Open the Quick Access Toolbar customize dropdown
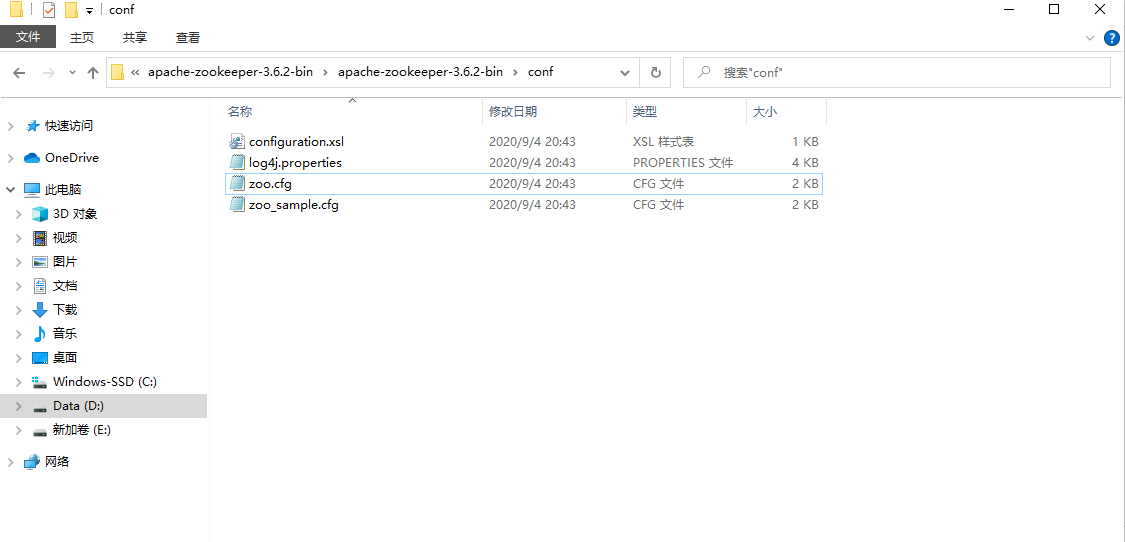The image size is (1125, 542). [x=89, y=10]
